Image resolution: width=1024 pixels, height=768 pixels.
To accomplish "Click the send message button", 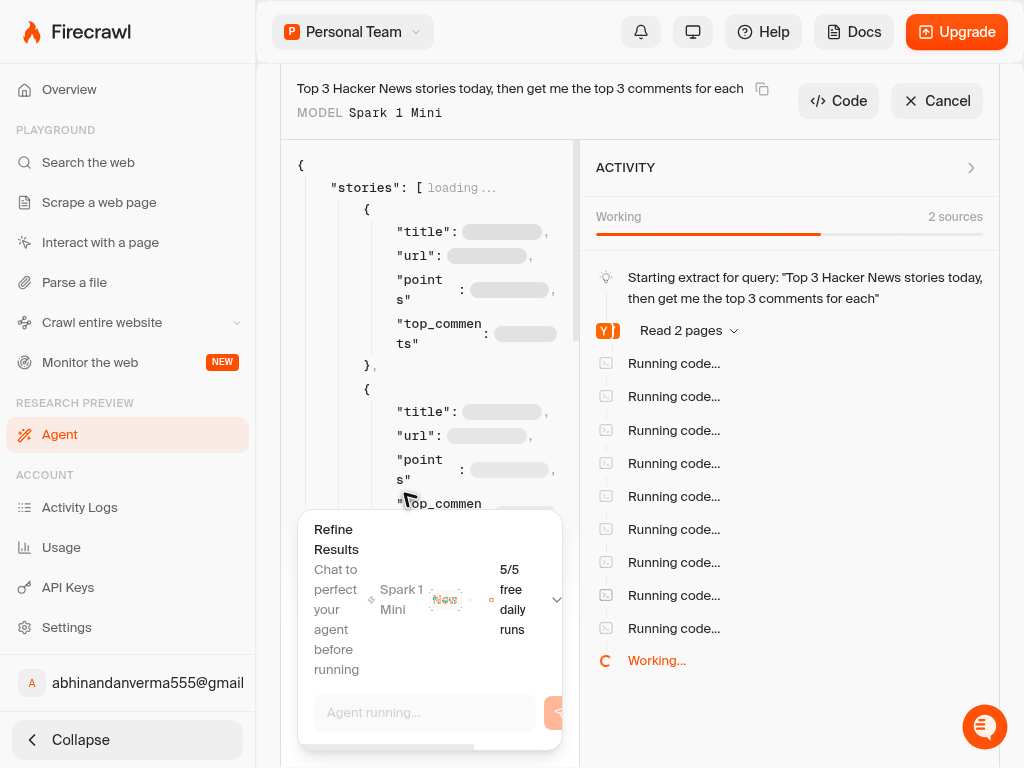I will [x=554, y=712].
